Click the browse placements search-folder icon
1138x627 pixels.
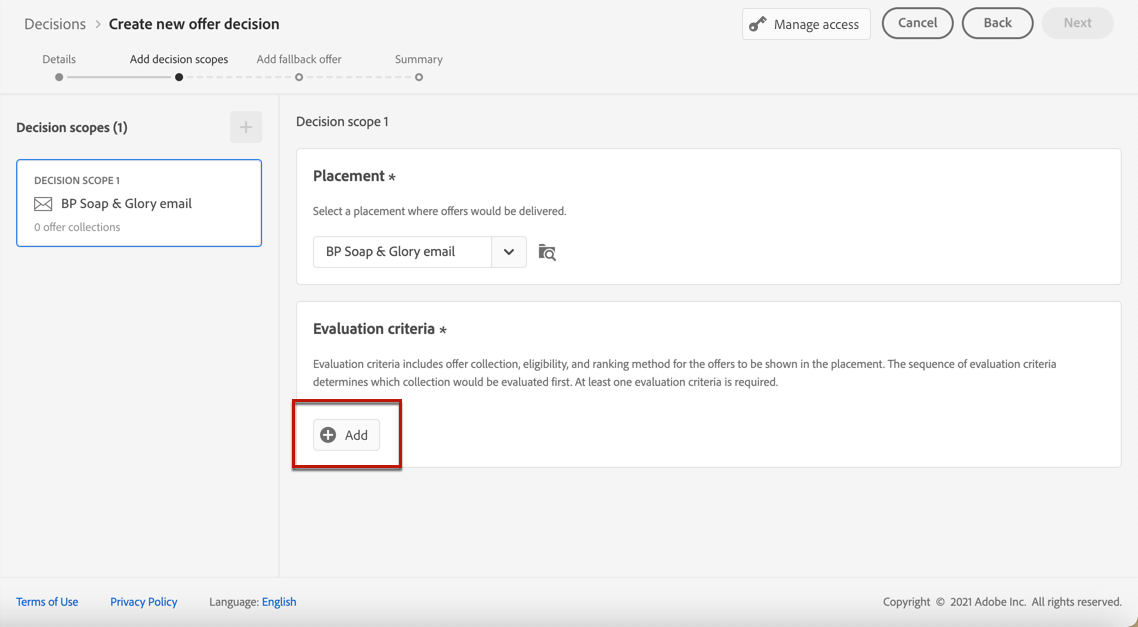tap(547, 252)
